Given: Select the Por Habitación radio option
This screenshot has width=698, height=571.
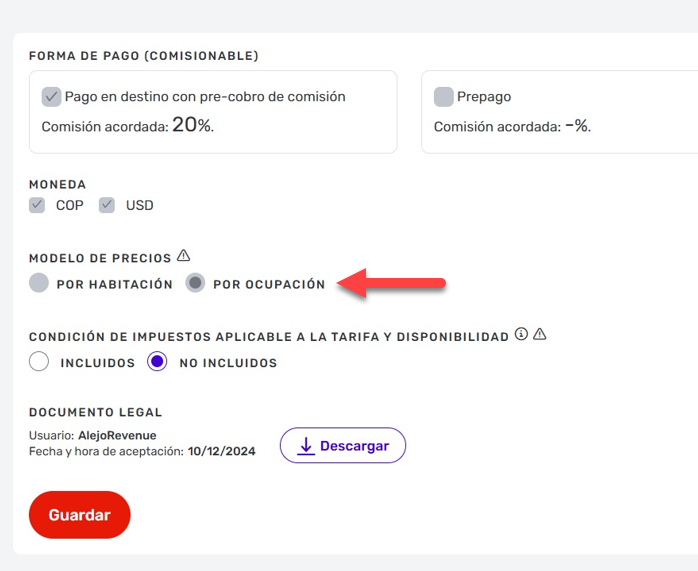Looking at the screenshot, I should click(39, 283).
